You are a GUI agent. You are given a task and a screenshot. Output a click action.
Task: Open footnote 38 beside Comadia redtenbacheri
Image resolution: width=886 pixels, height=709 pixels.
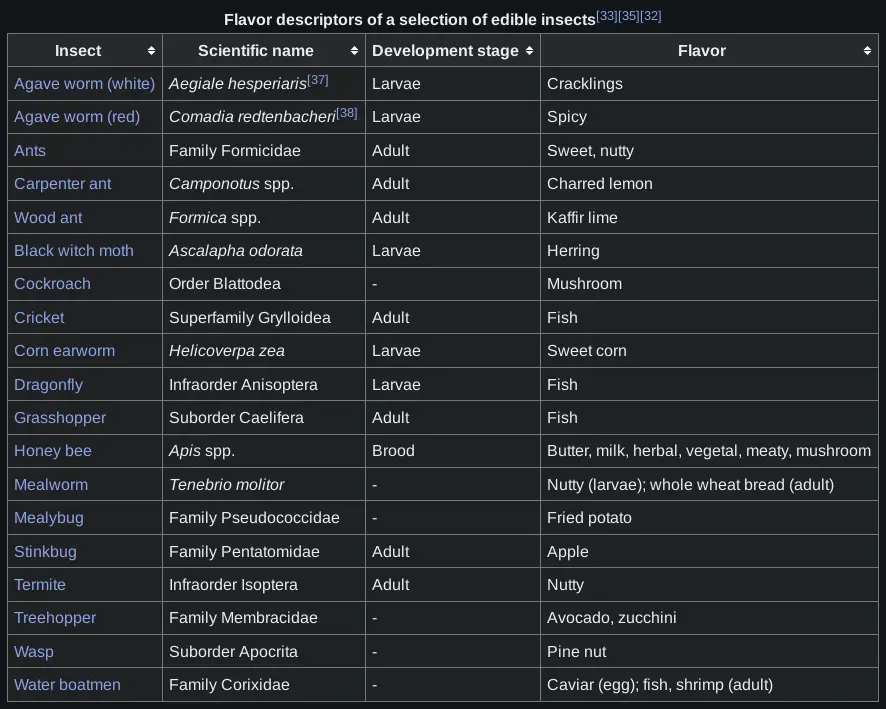pos(347,113)
